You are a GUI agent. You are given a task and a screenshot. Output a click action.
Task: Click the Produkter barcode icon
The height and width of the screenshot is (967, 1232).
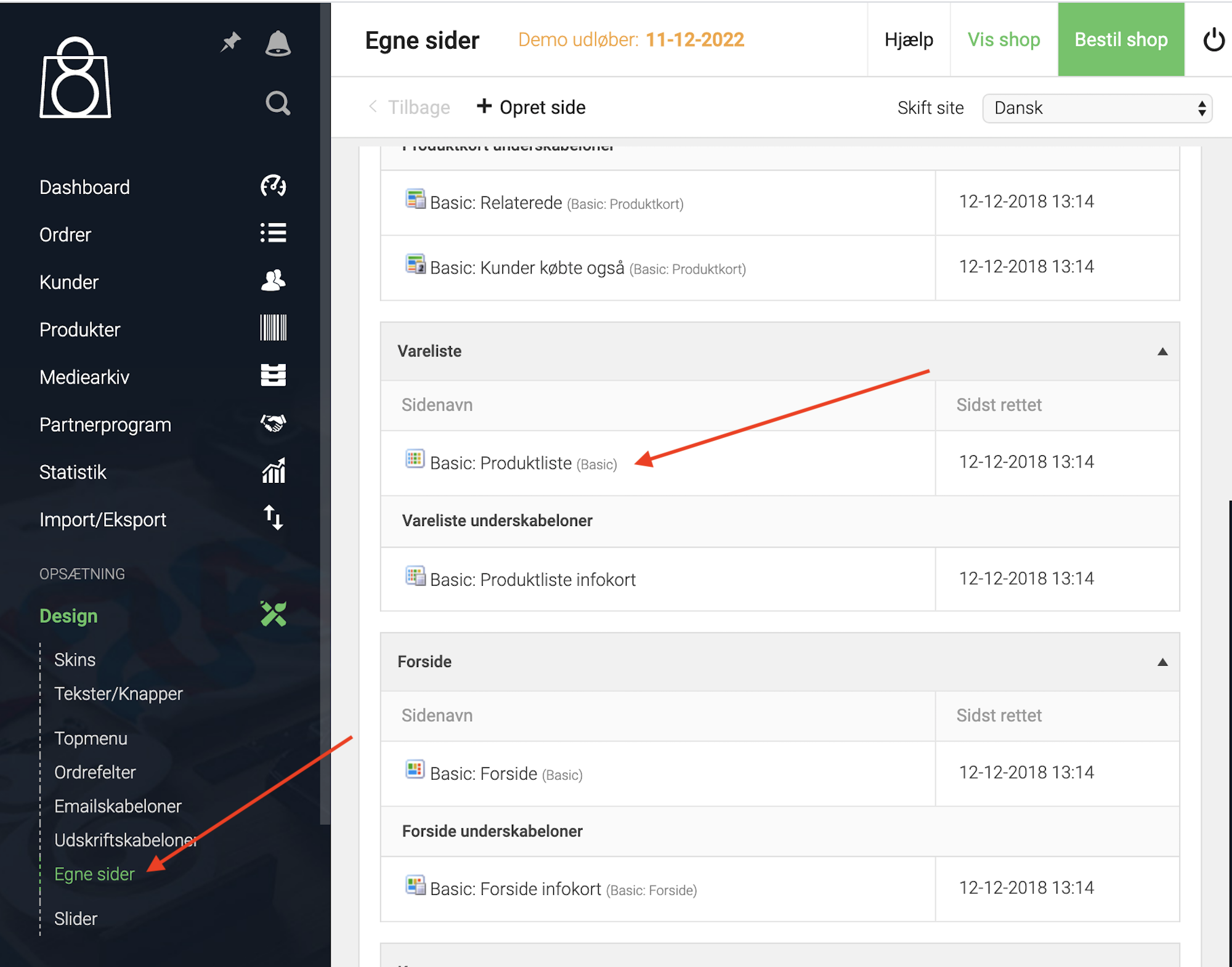[273, 328]
